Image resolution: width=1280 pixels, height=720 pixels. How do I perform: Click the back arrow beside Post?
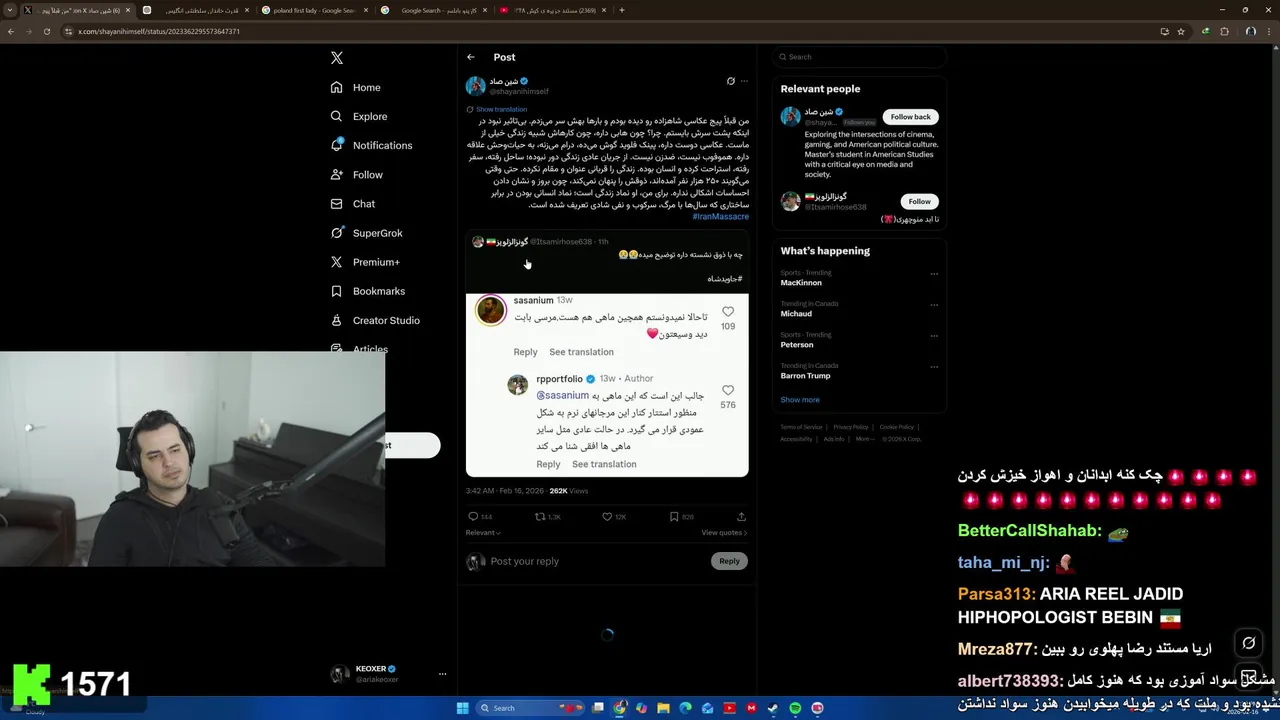471,57
